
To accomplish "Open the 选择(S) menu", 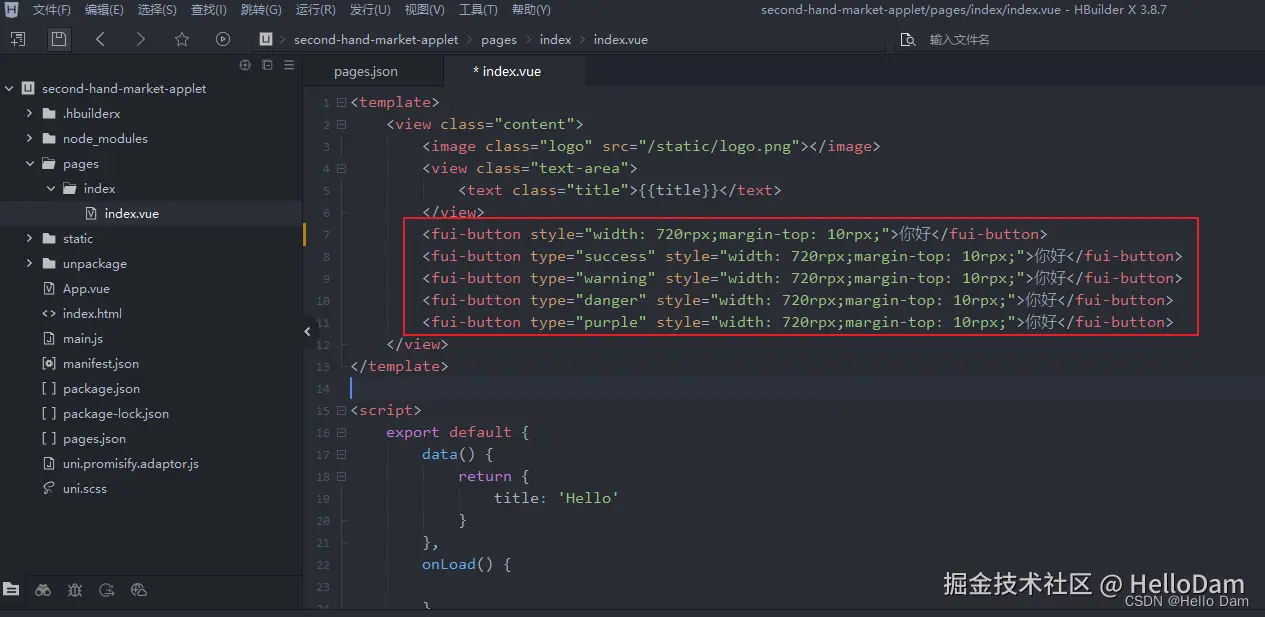I will 157,10.
